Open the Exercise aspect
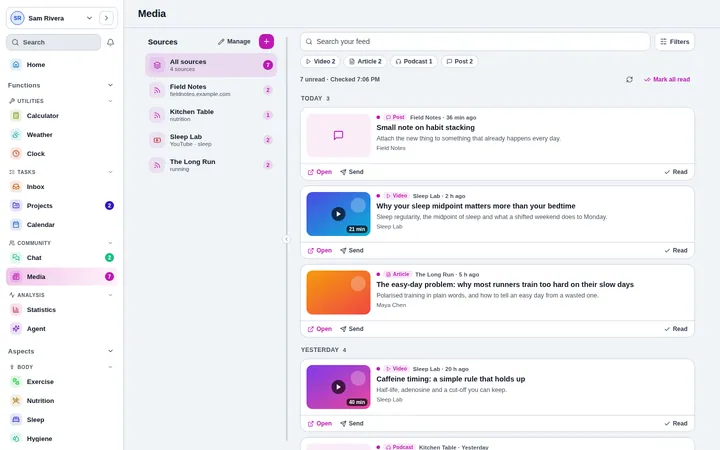Image resolution: width=720 pixels, height=450 pixels. [62, 382]
